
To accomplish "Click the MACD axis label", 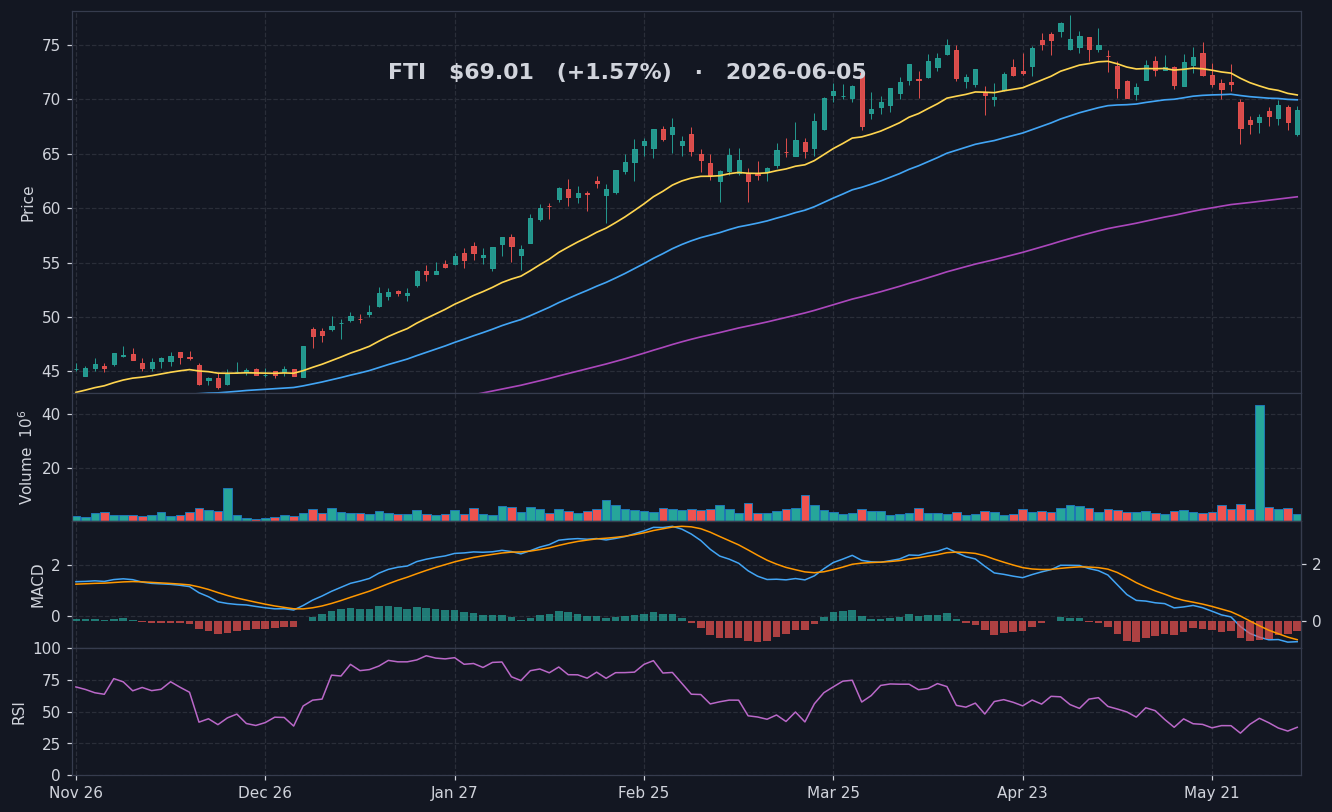I will click(x=38, y=586).
